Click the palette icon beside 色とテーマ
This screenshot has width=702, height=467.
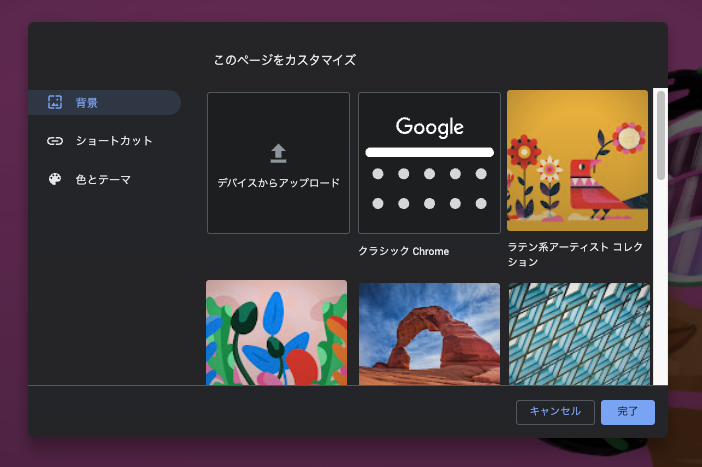click(x=55, y=180)
